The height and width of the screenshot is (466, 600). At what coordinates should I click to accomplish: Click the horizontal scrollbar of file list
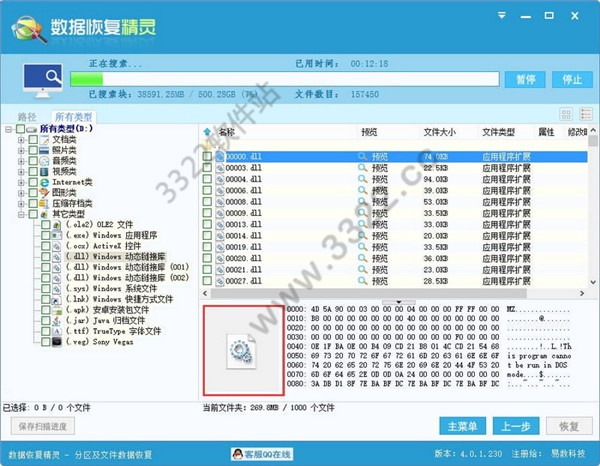(x=369, y=293)
